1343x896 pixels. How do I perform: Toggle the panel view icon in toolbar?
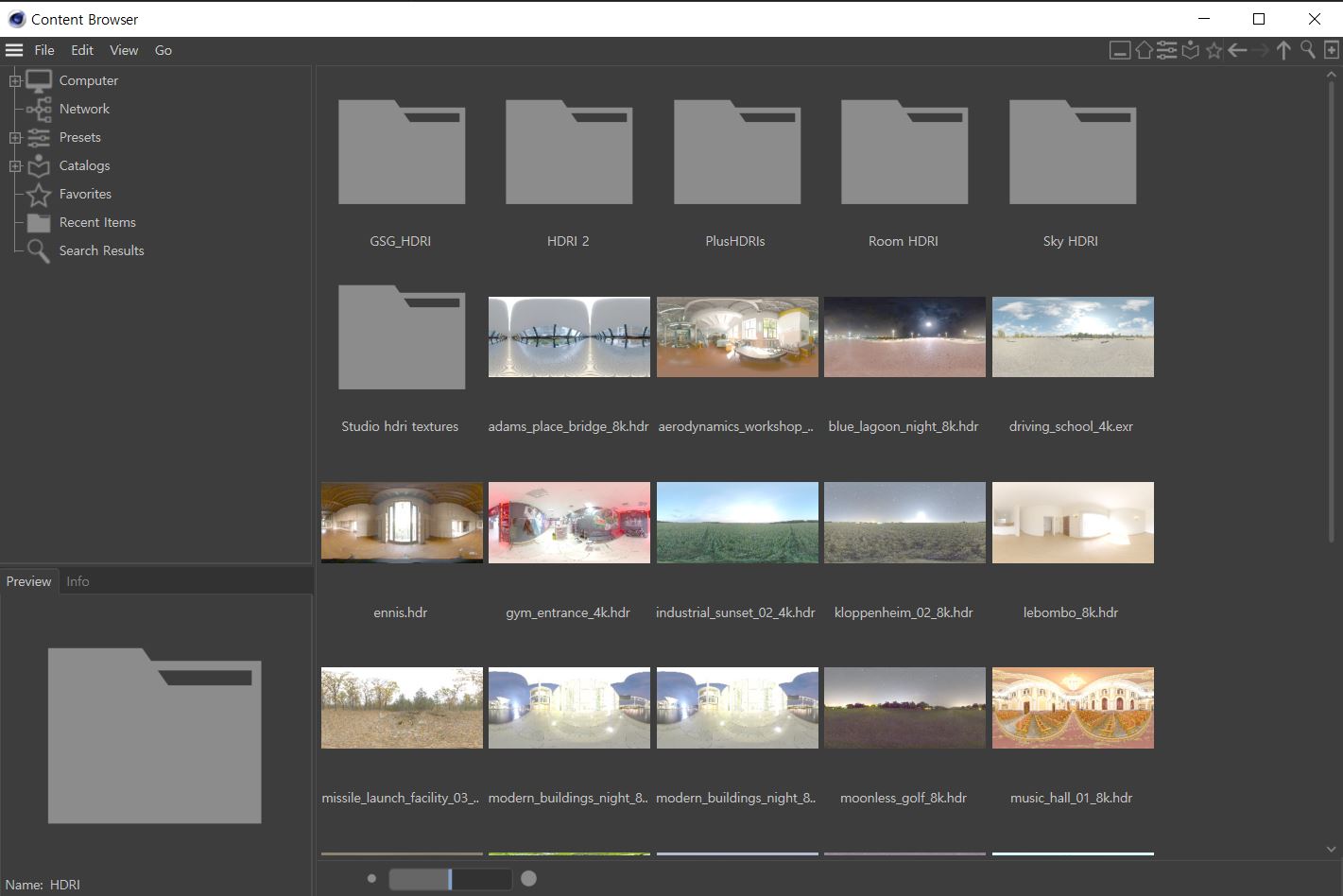pos(1120,50)
